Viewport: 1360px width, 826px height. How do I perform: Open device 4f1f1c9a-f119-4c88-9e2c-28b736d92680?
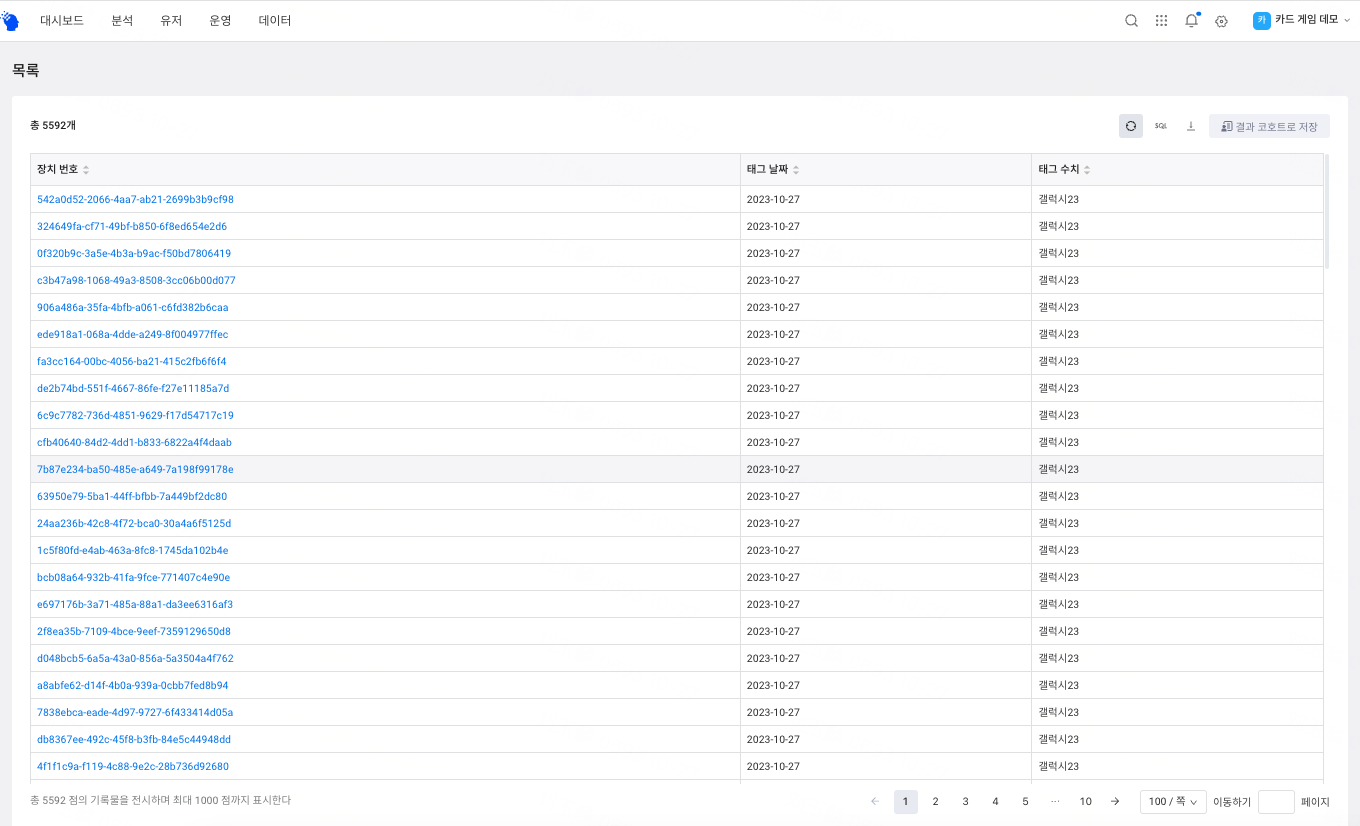coord(133,766)
